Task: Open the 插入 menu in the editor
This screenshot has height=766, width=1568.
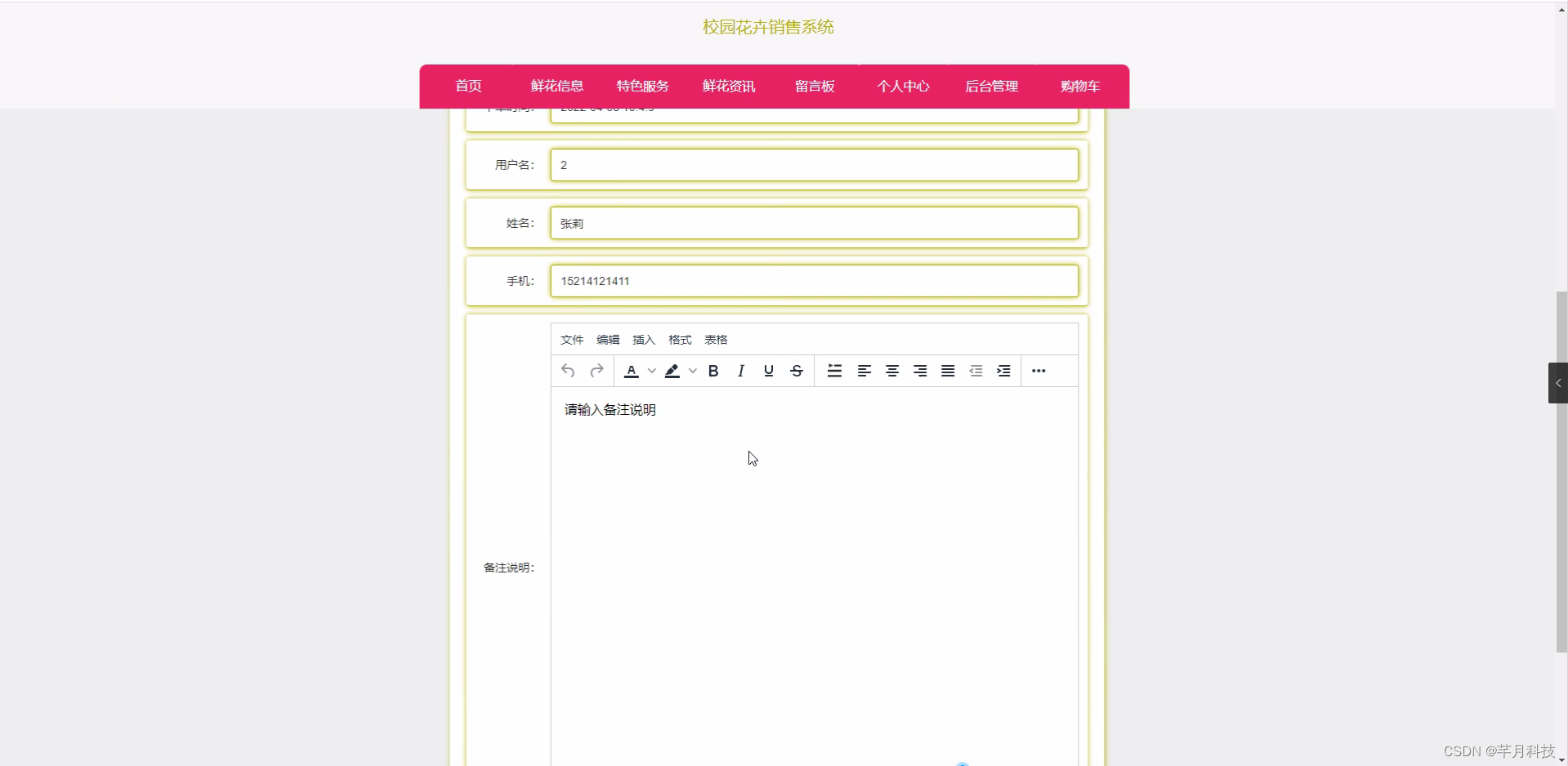Action: tap(643, 340)
